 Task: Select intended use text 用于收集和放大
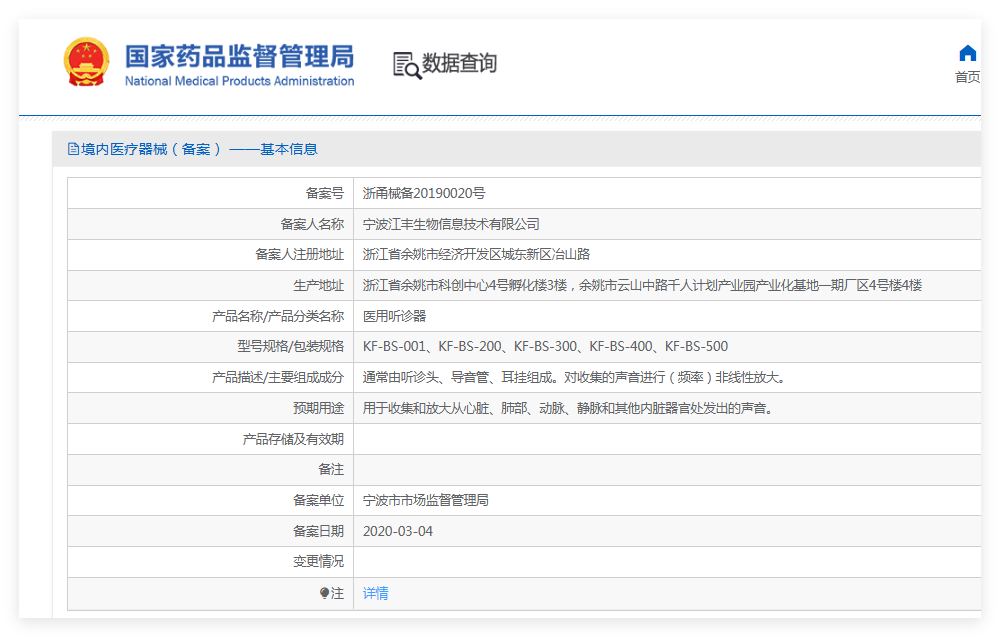tap(570, 408)
